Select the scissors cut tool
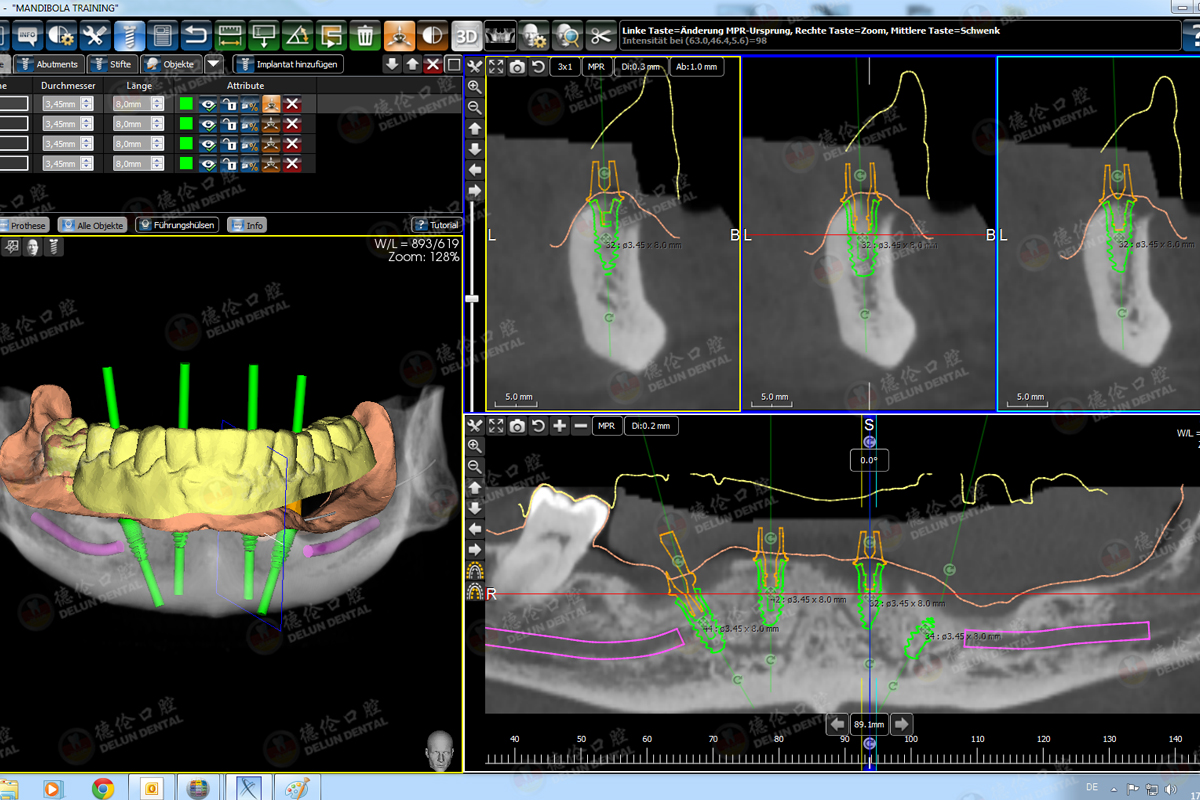The width and height of the screenshot is (1200, 800). click(x=600, y=37)
